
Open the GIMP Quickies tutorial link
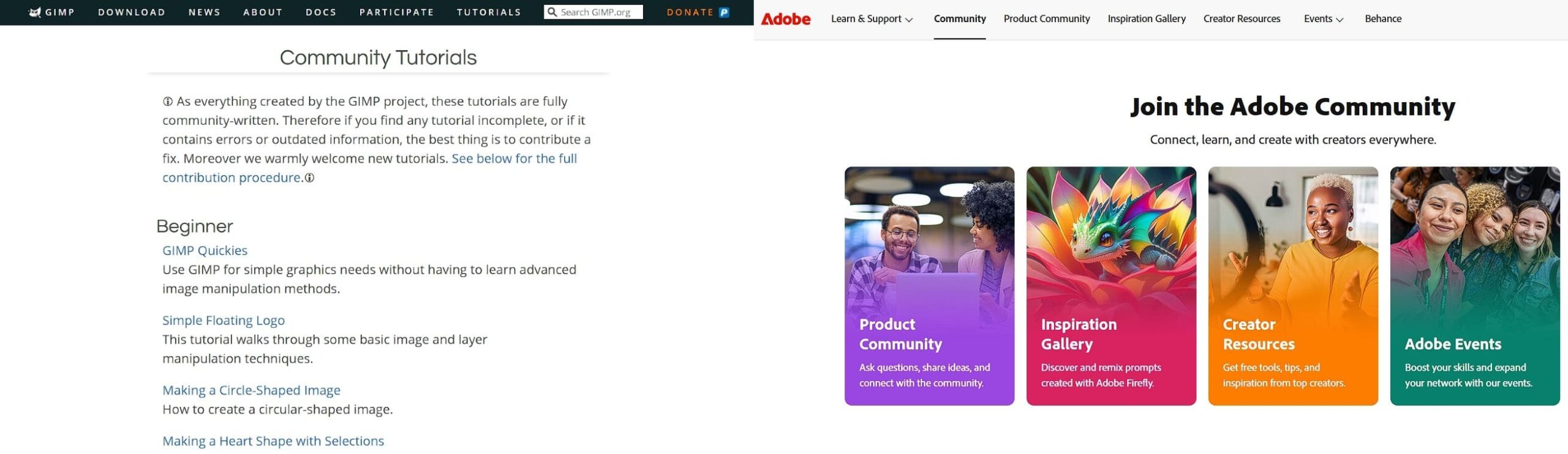click(205, 250)
